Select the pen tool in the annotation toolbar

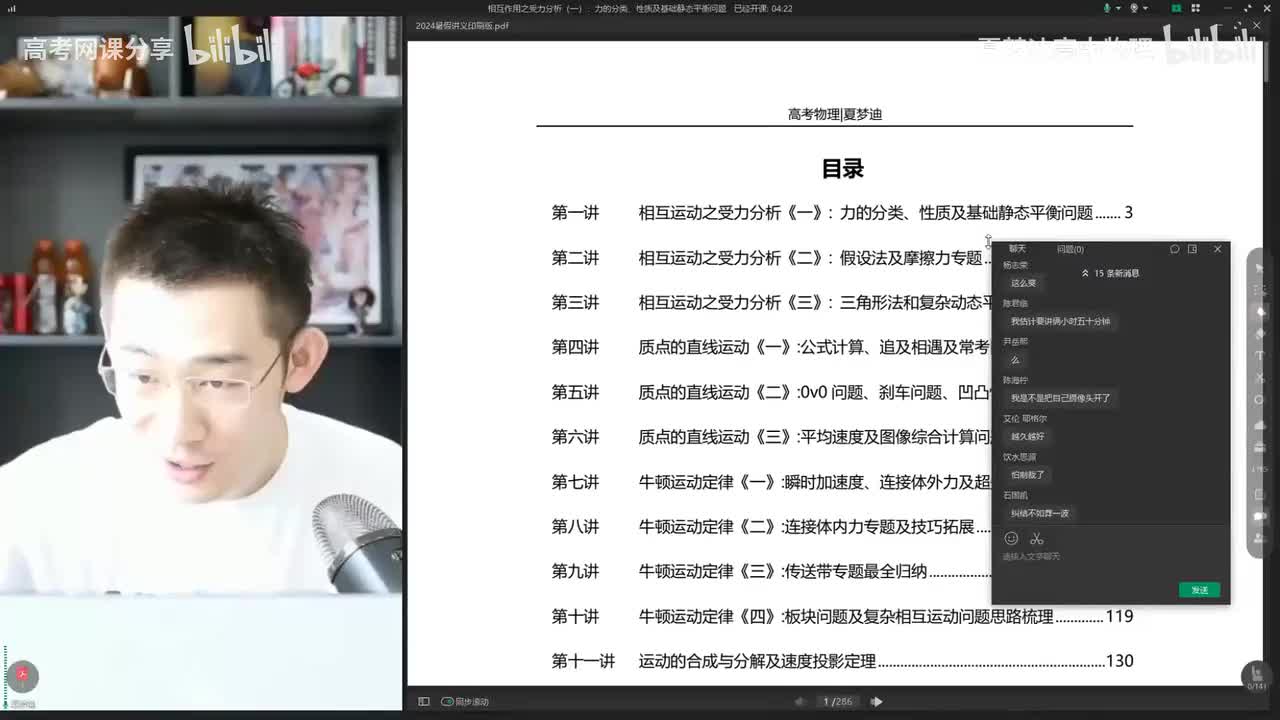[x=1260, y=312]
